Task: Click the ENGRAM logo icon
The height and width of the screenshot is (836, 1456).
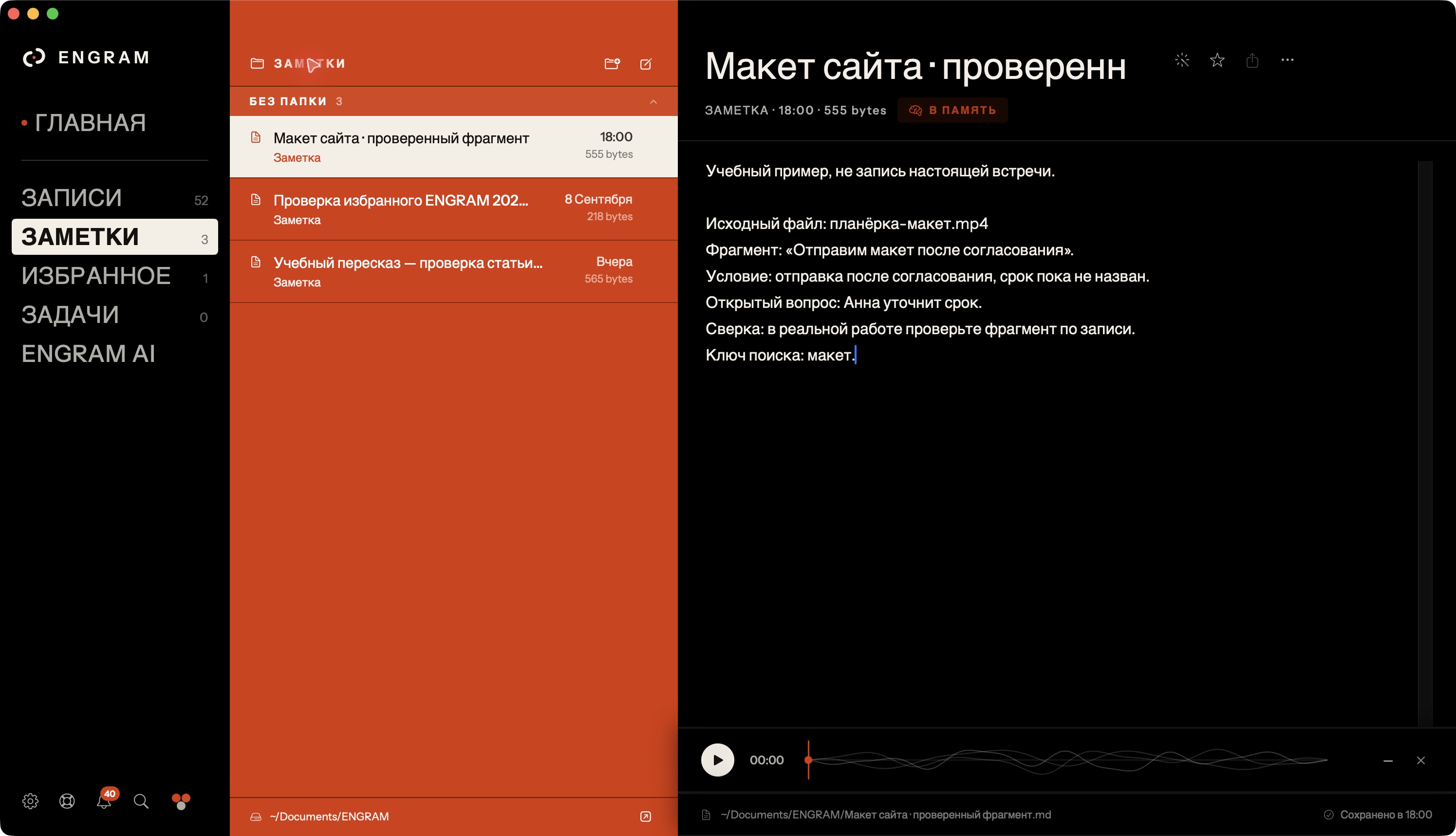Action: (x=34, y=57)
